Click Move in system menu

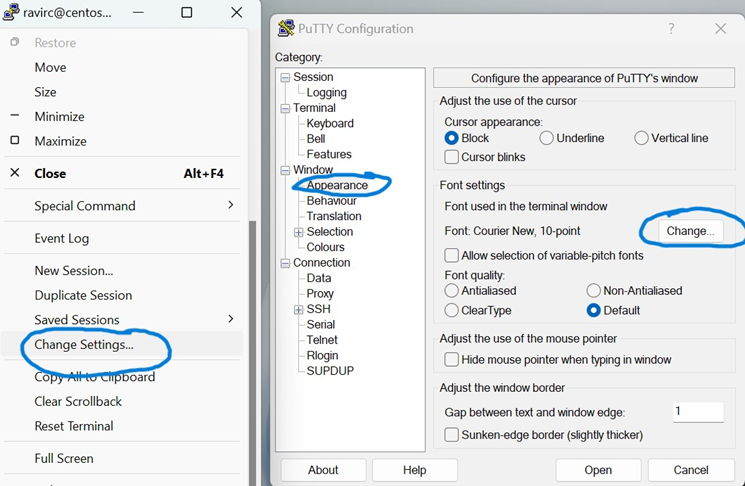(x=123, y=67)
